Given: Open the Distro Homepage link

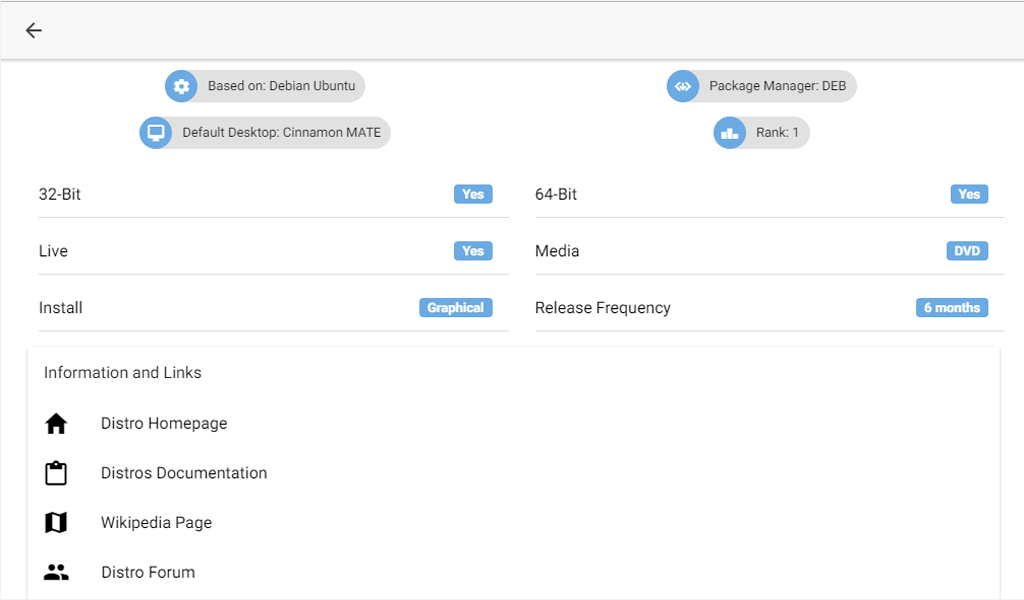Looking at the screenshot, I should (x=164, y=424).
